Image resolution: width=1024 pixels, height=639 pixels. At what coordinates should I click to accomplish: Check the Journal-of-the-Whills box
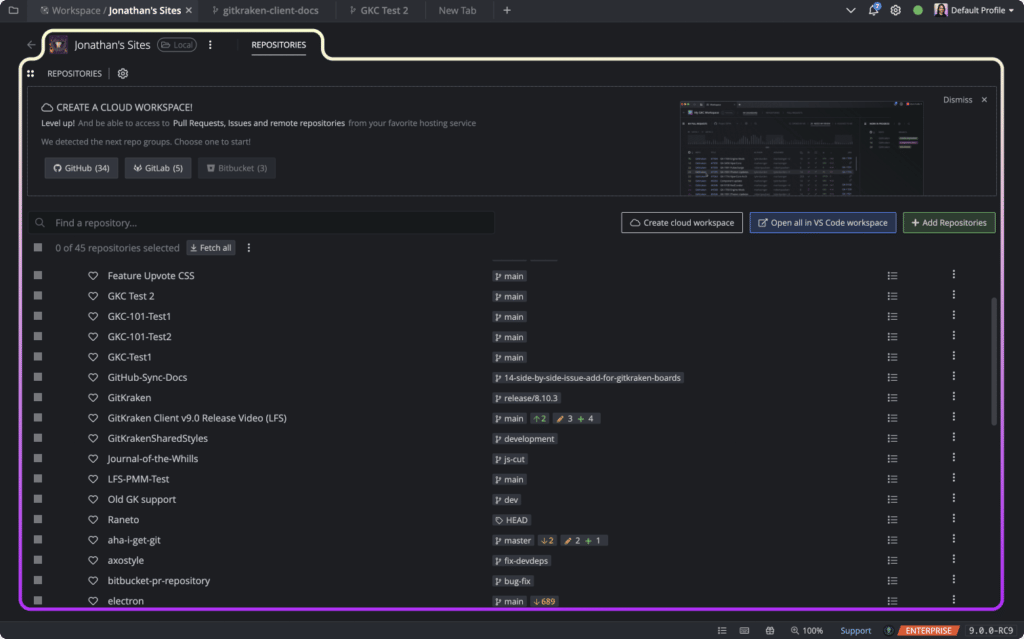[x=38, y=458]
